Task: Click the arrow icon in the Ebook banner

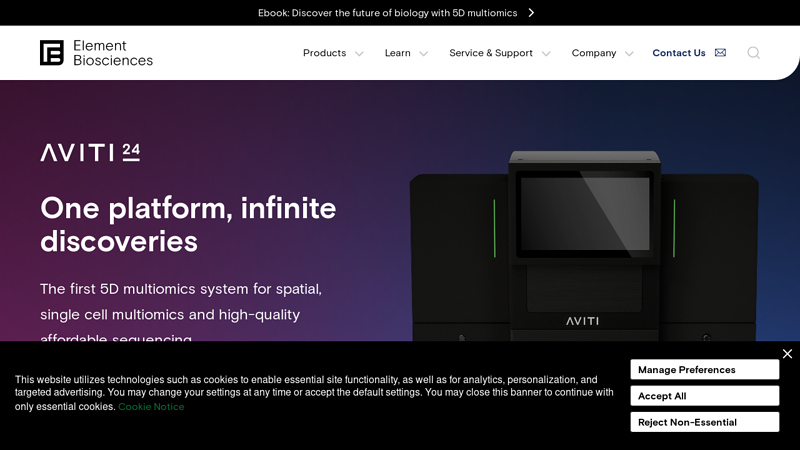Action: point(531,13)
